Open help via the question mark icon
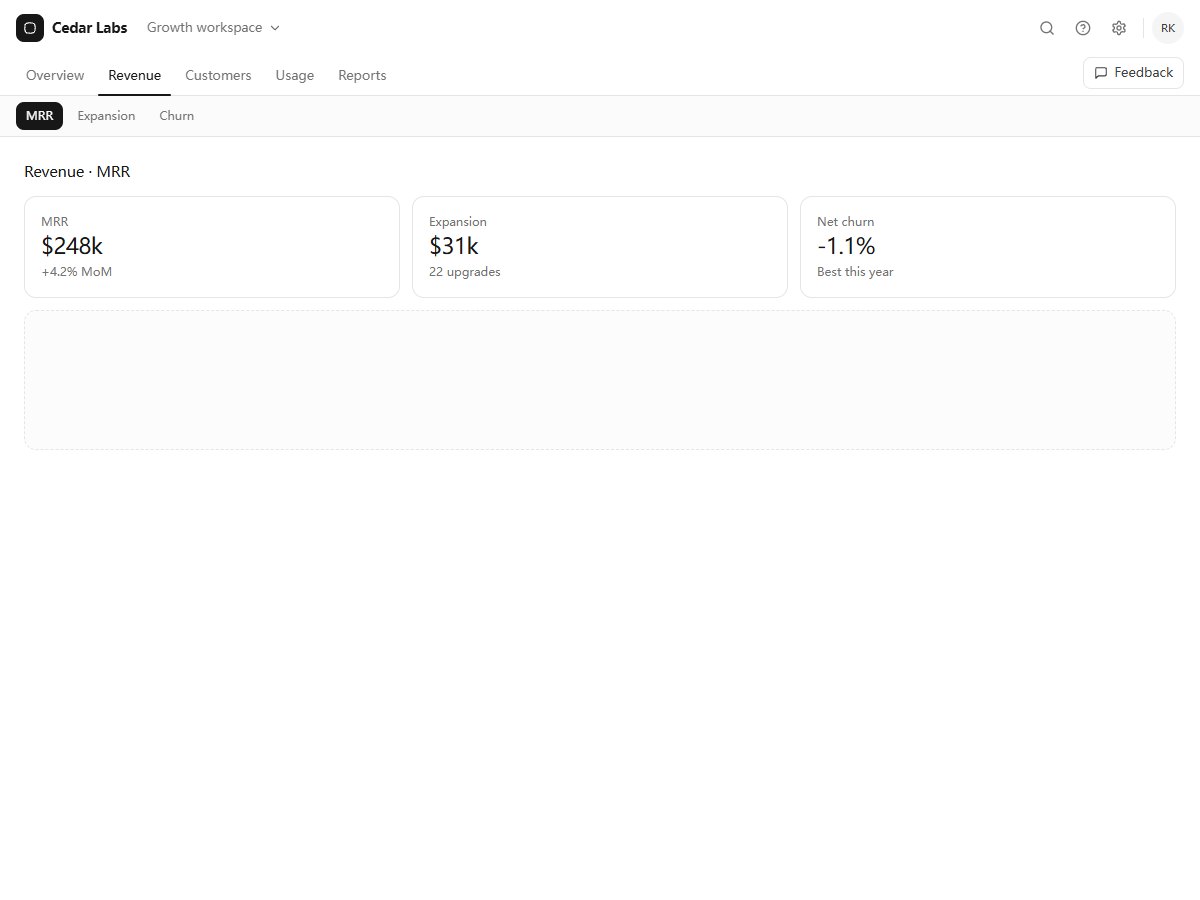This screenshot has width=1200, height=900. (1083, 28)
